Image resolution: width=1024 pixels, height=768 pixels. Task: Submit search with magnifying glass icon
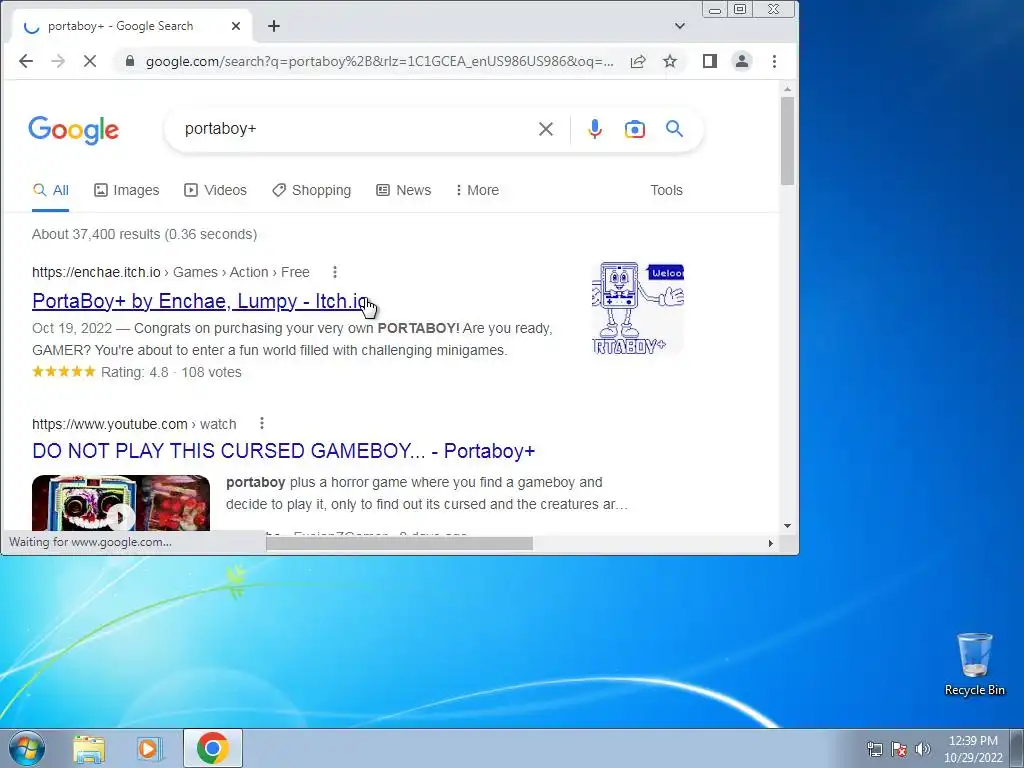tap(675, 129)
